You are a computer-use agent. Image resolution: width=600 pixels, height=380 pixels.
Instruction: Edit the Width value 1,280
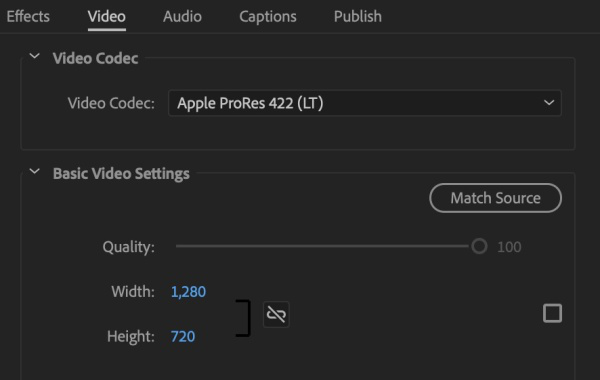[188, 292]
